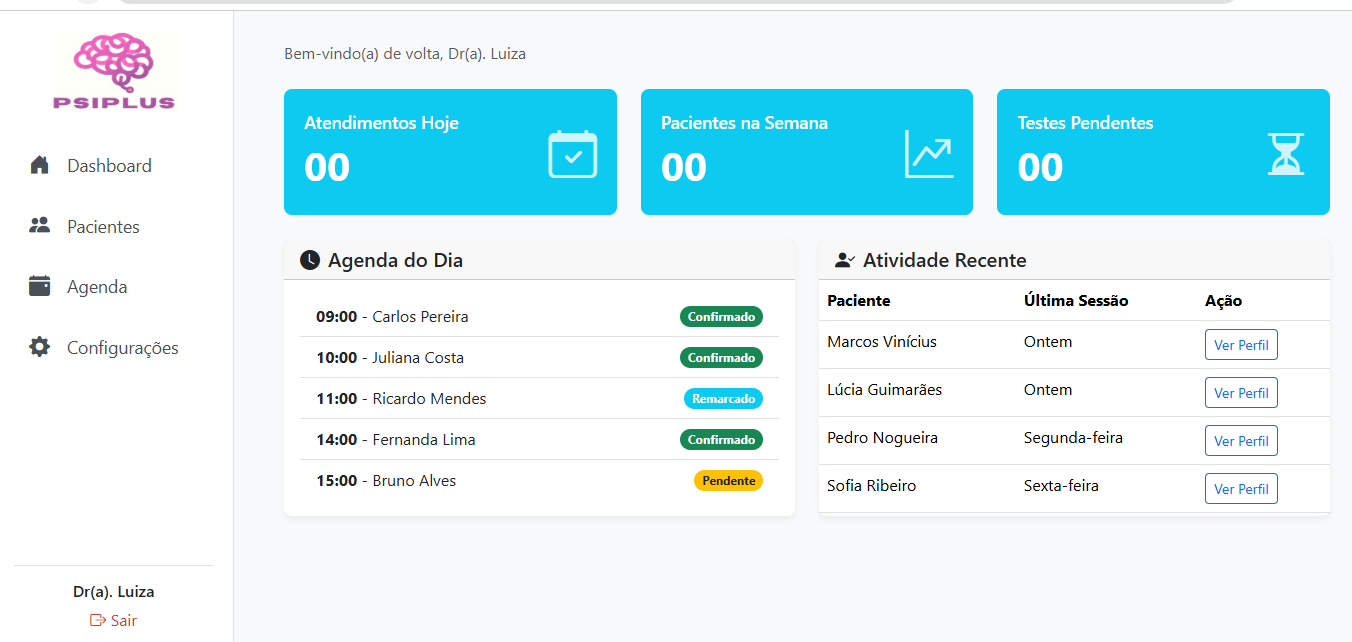Image resolution: width=1352 pixels, height=642 pixels.
Task: Click the calendar-check icon in Atendimentos Hoje
Action: tap(572, 155)
